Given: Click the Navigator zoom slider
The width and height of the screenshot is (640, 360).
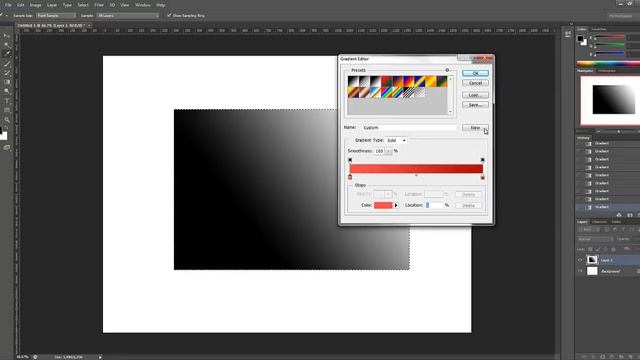Looking at the screenshot, I should 618,131.
